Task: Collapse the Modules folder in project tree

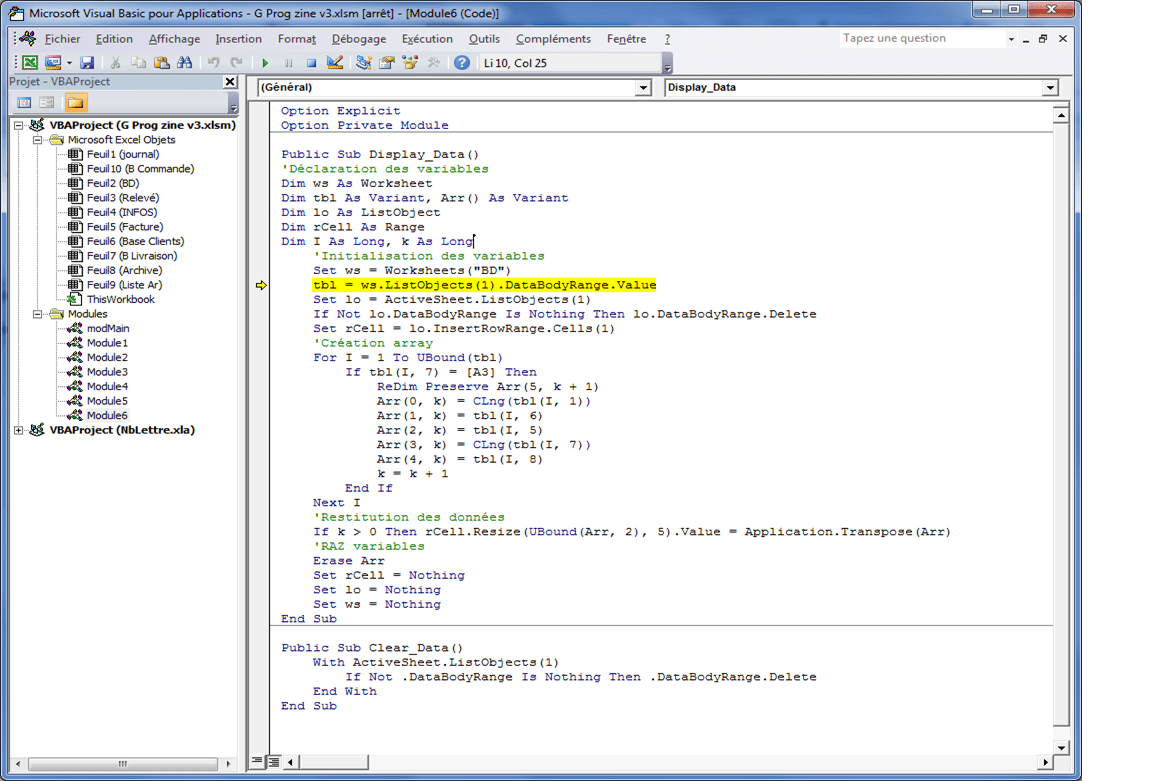Action: [x=38, y=314]
